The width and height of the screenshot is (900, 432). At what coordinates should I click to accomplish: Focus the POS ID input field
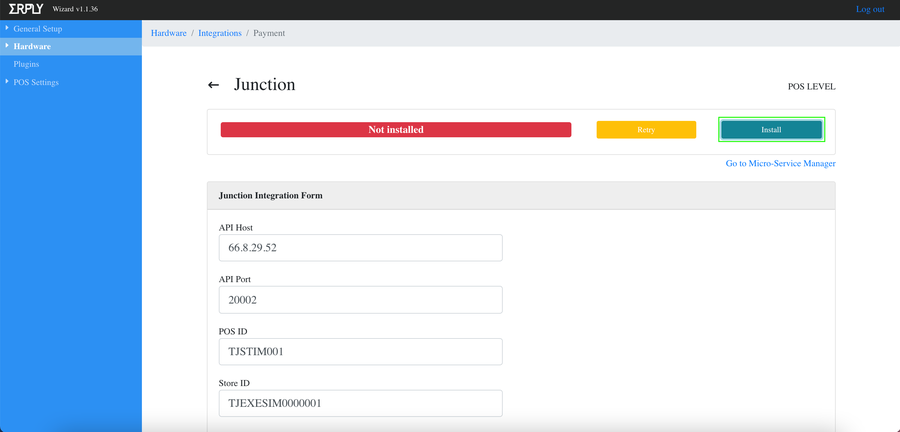(360, 352)
